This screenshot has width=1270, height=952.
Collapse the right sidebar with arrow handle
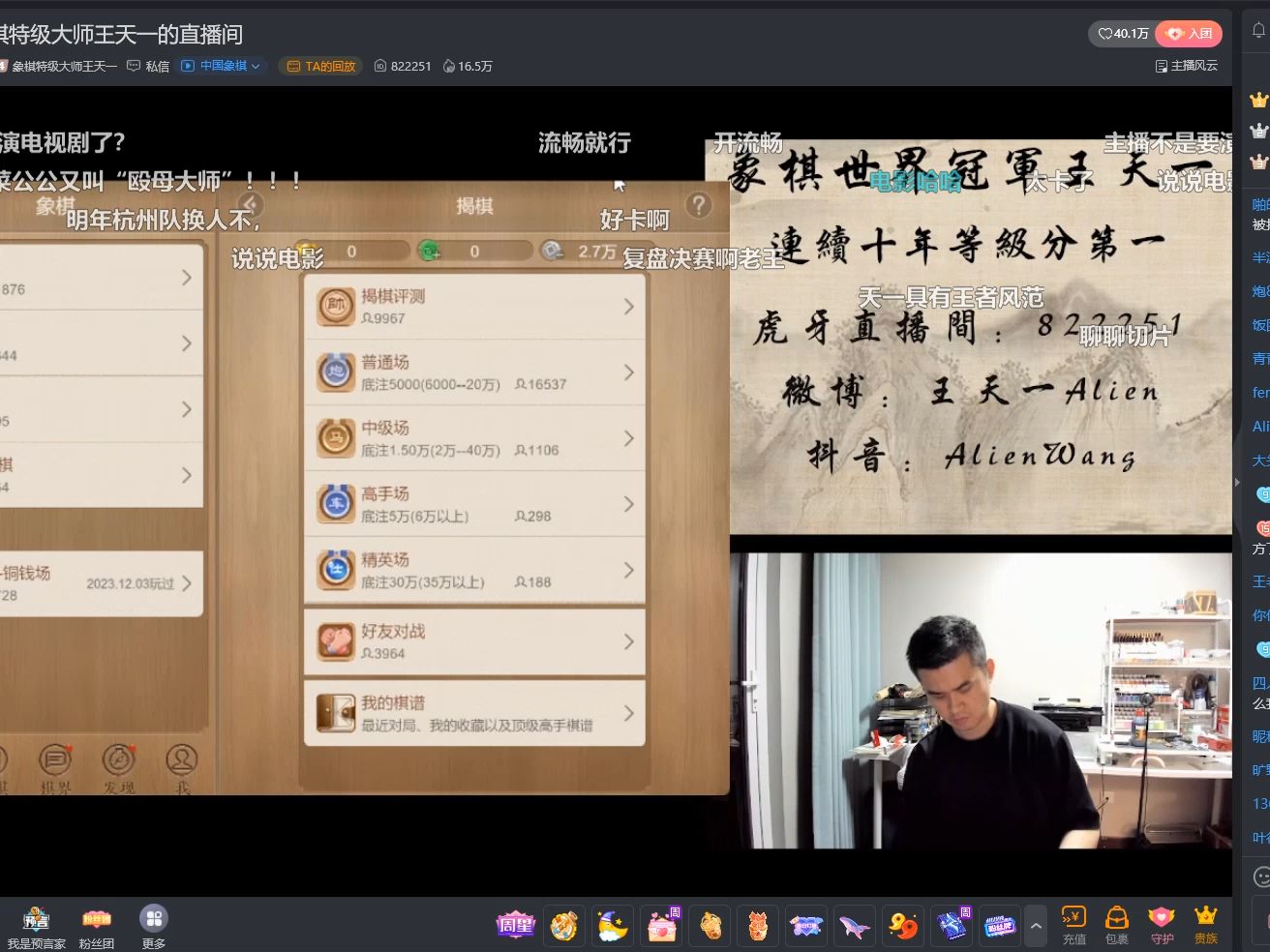pyautogui.click(x=1237, y=481)
